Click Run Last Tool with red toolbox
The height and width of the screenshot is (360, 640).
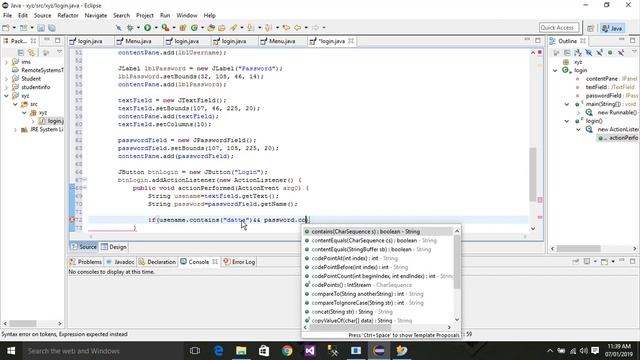(x=165, y=27)
